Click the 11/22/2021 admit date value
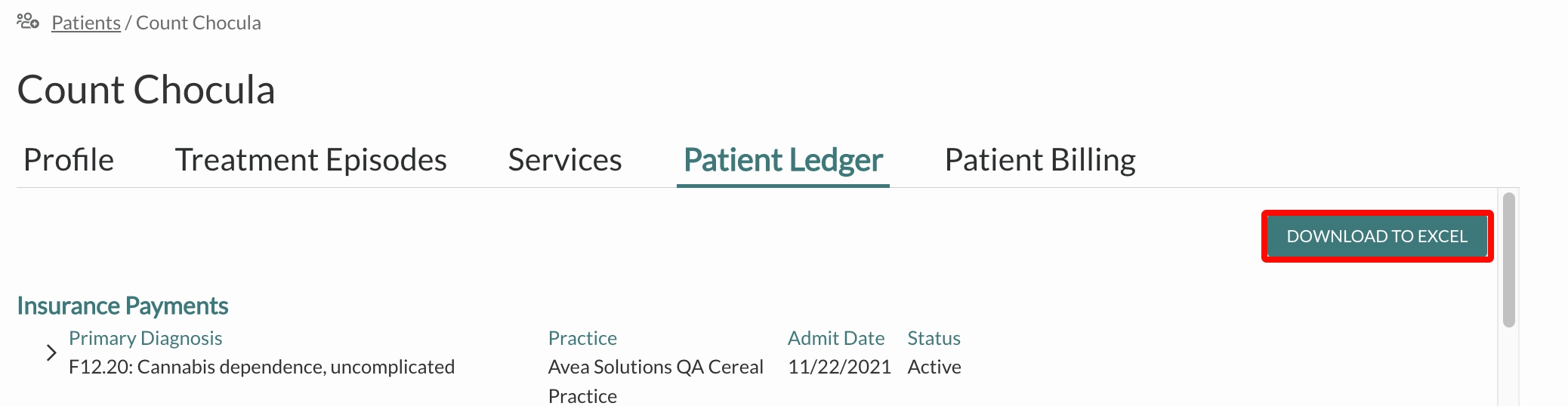This screenshot has width=1568, height=406. pos(839,367)
